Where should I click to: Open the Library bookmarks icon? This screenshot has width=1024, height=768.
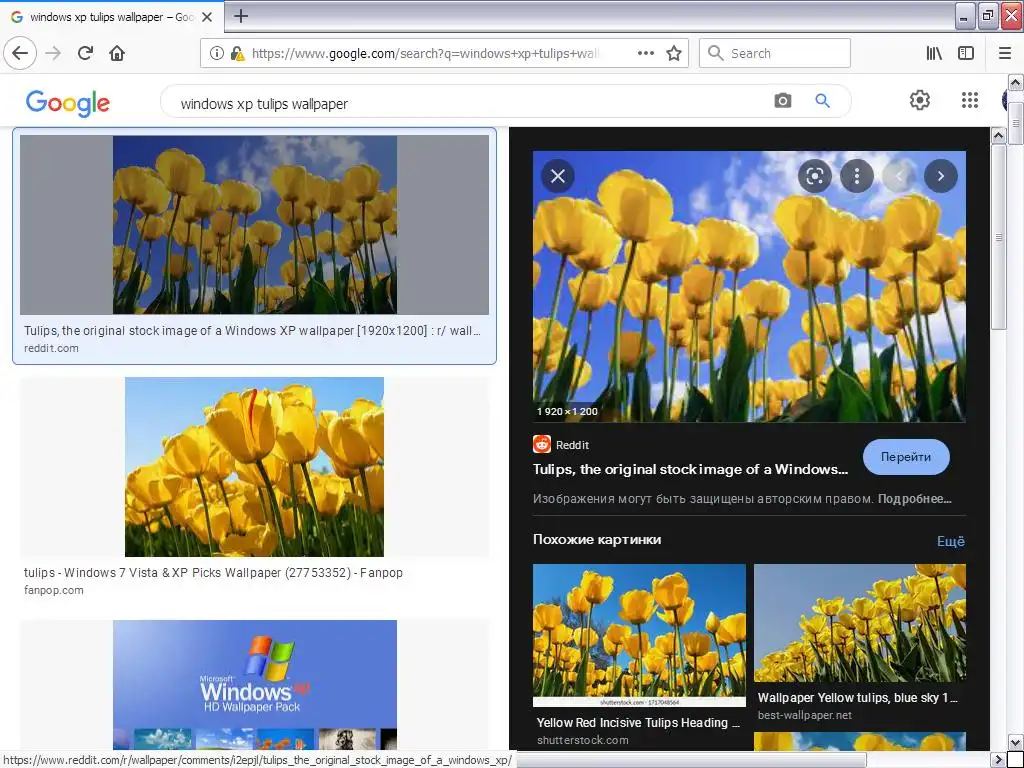pos(934,53)
